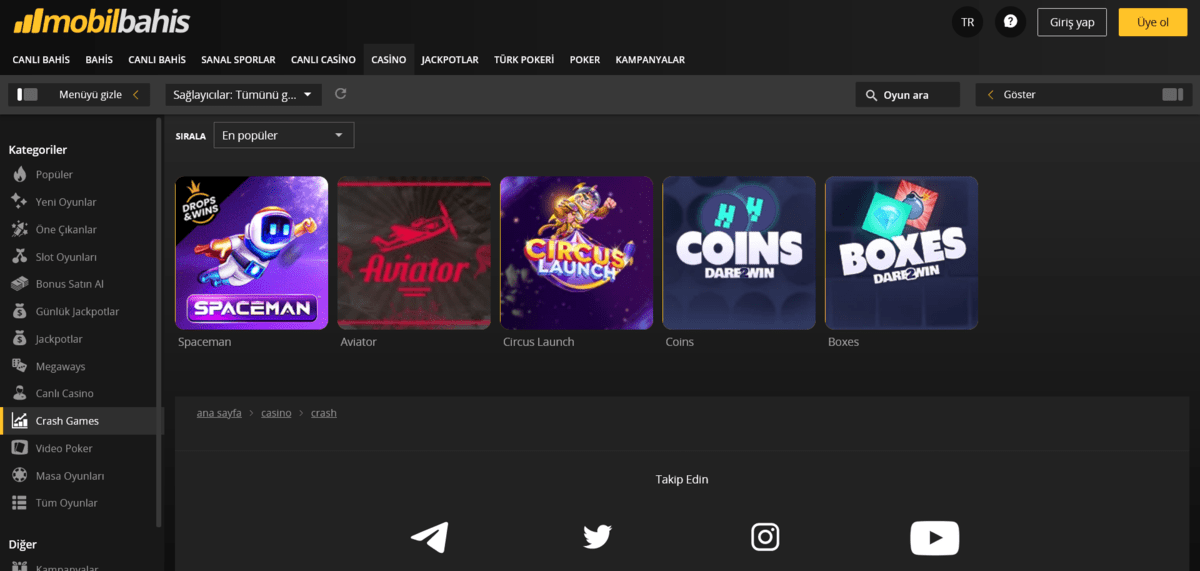Click the Canlı Casino dealer icon
This screenshot has height=571, width=1200.
pyautogui.click(x=19, y=393)
